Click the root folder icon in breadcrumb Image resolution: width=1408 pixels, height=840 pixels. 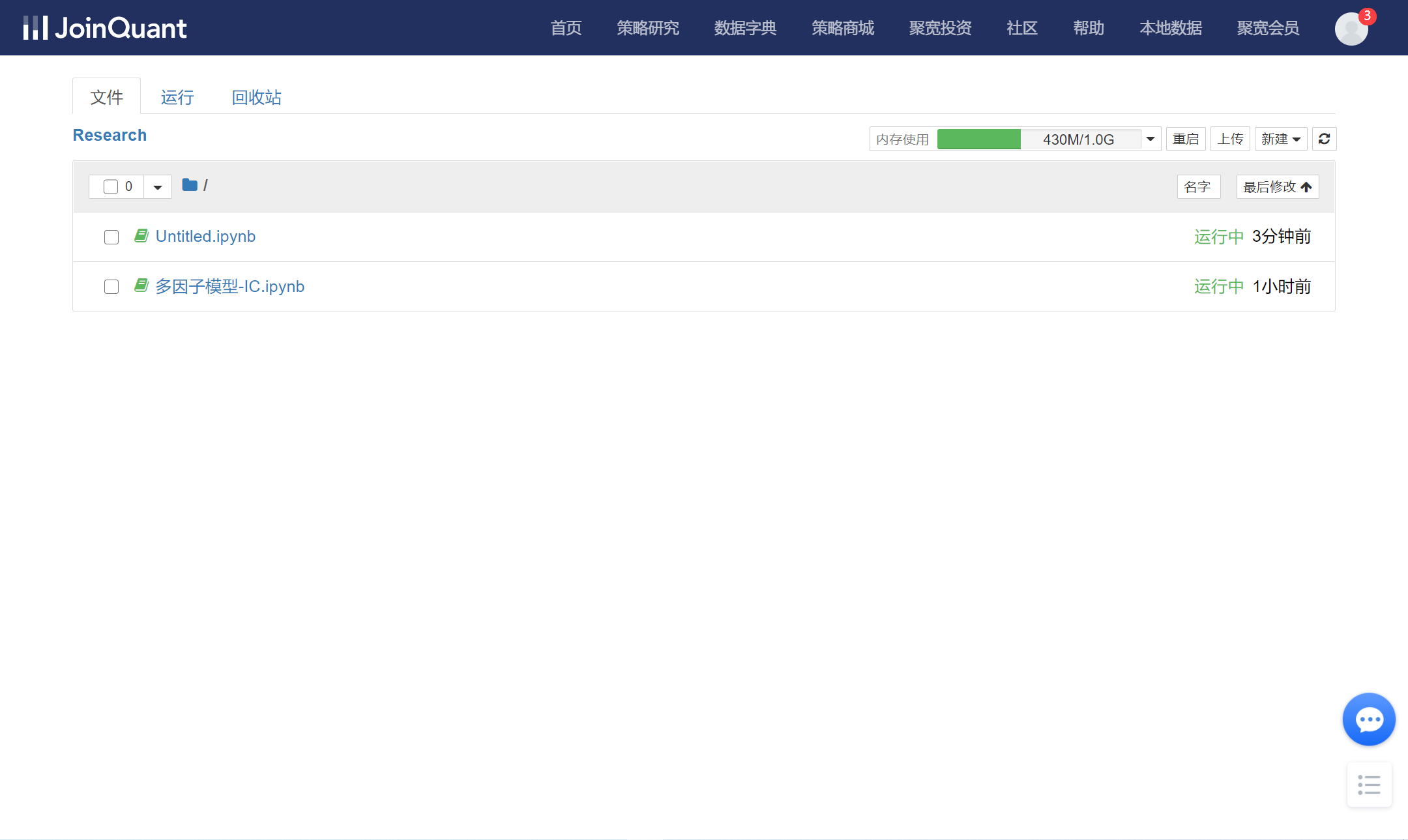pos(188,184)
